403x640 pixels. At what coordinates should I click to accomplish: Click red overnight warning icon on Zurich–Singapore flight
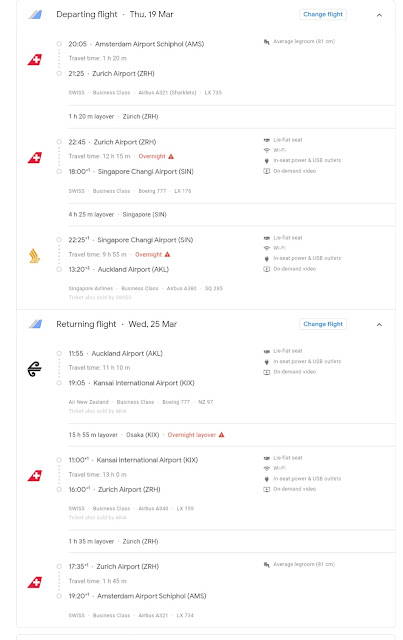pyautogui.click(x=171, y=156)
